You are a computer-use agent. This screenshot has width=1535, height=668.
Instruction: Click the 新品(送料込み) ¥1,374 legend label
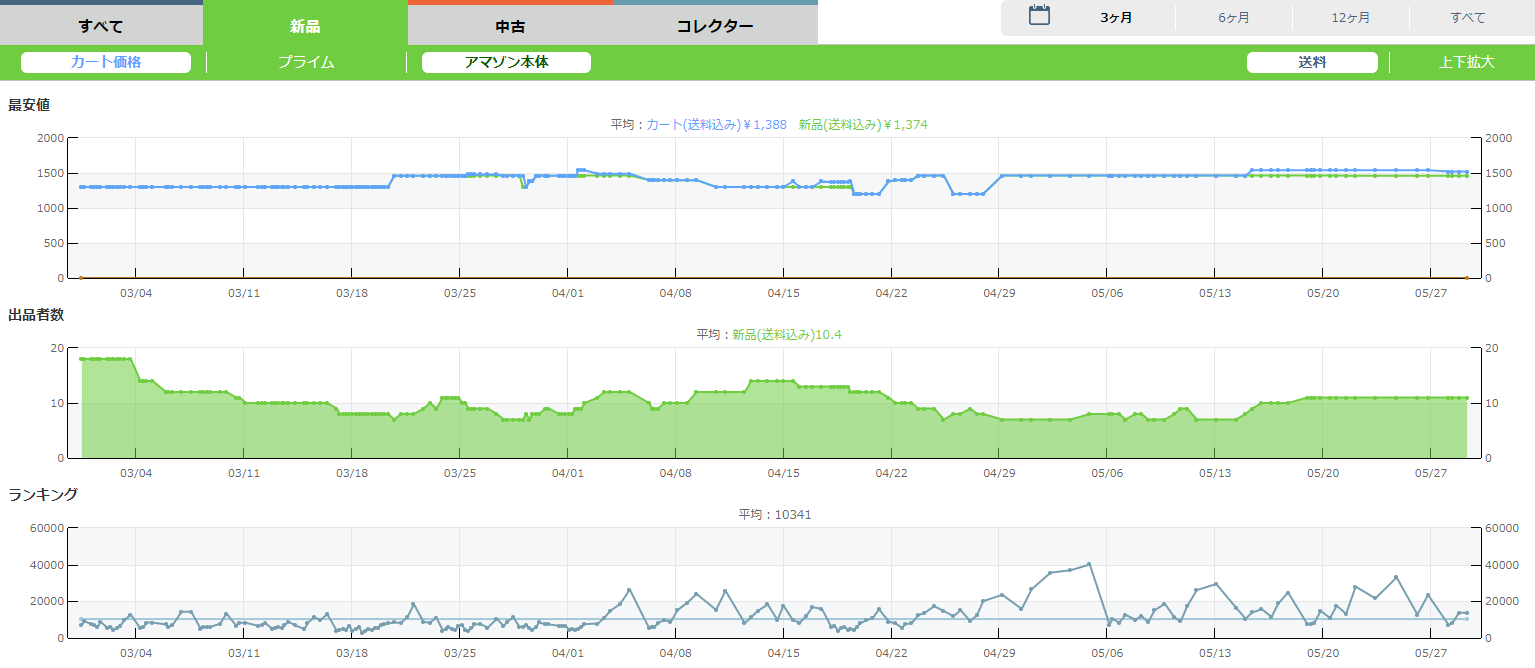tap(863, 124)
